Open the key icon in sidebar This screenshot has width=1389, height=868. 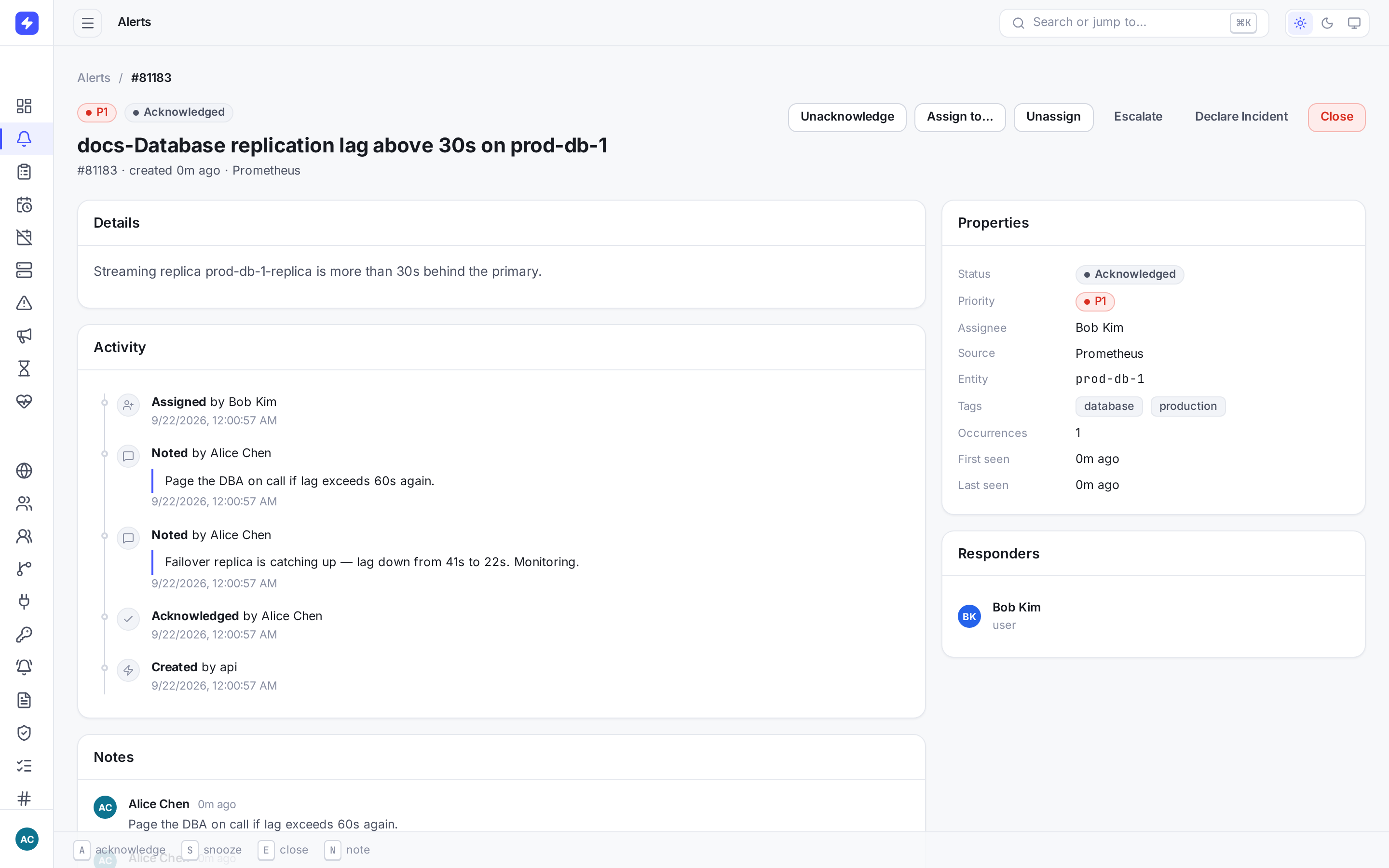click(24, 634)
